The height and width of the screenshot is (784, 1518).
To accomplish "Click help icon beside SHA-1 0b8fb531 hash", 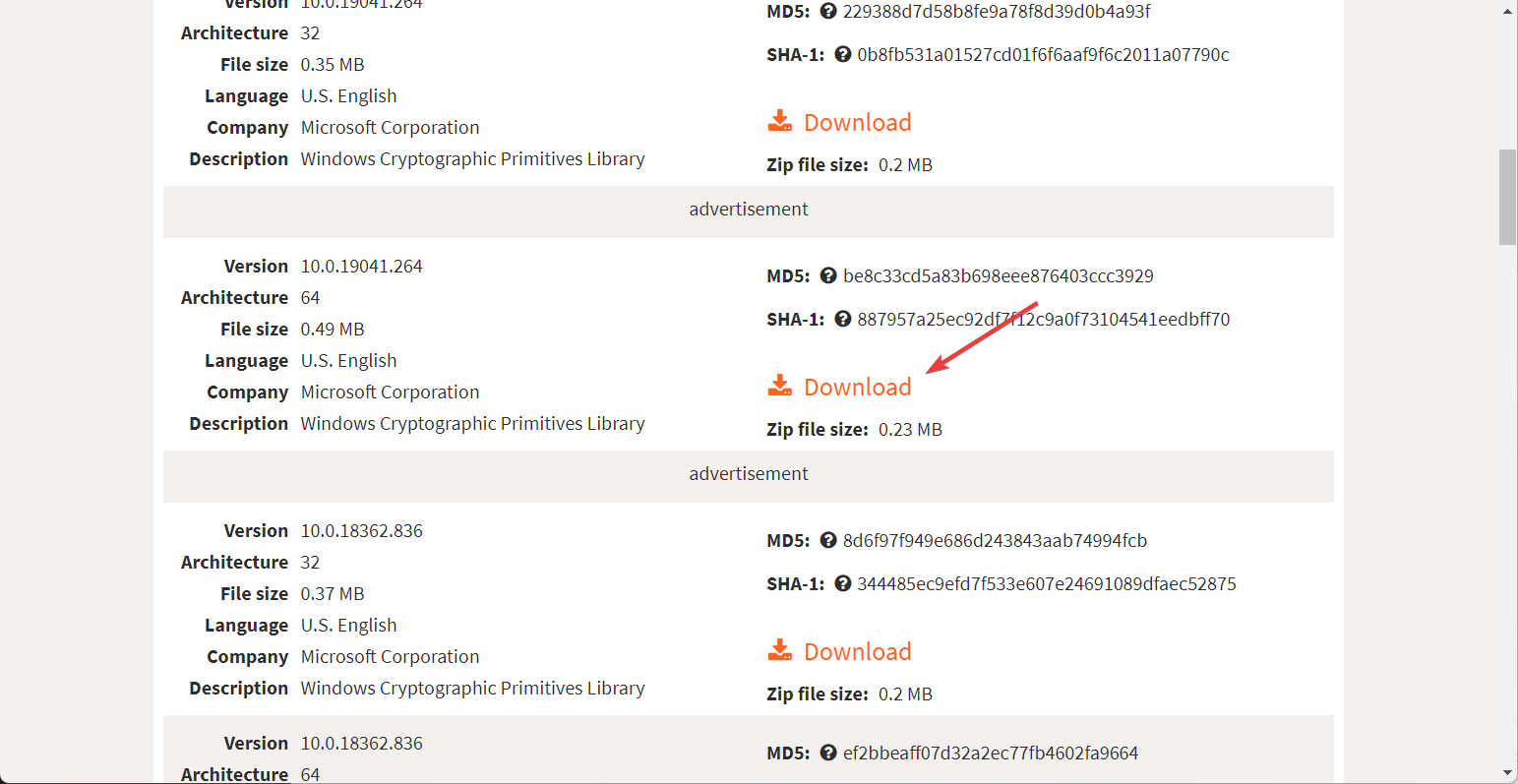I will pyautogui.click(x=843, y=55).
